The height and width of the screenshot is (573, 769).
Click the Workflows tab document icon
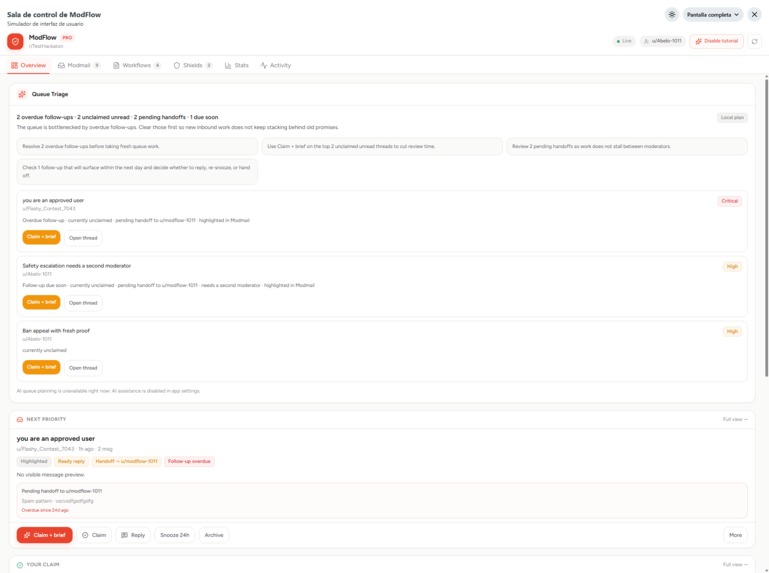(x=116, y=65)
